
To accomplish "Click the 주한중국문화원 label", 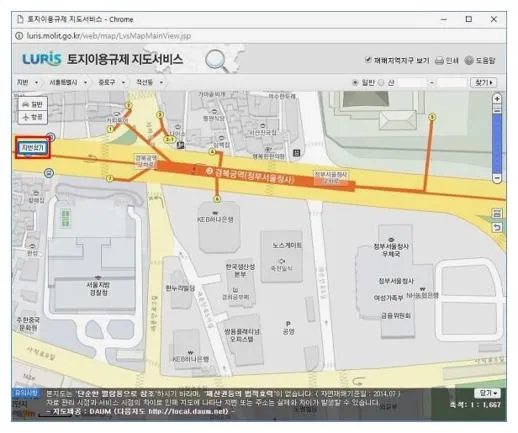I will click(28, 324).
